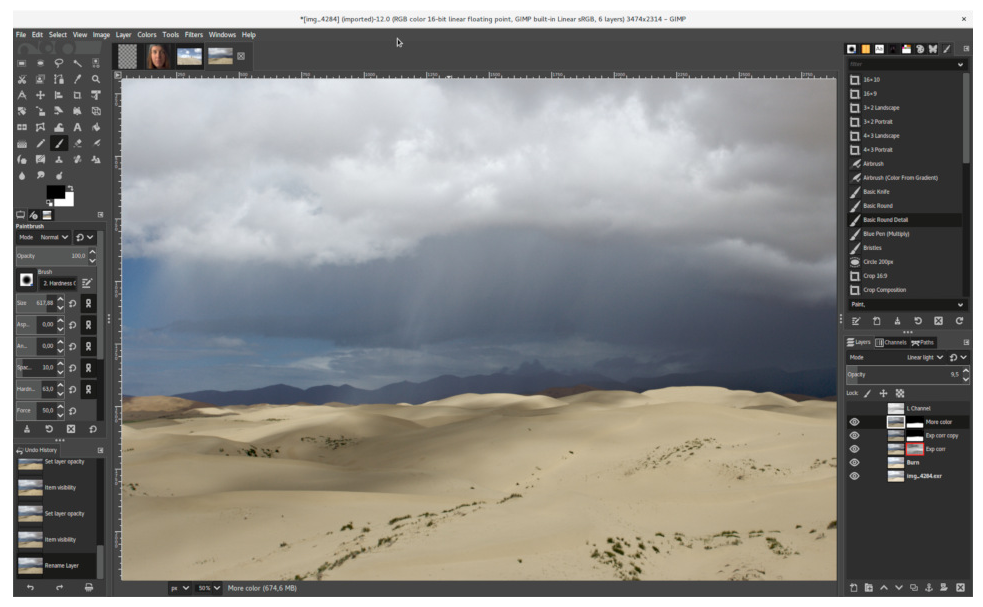983x607 pixels.
Task: Switch to the Channels tab
Action: click(891, 342)
